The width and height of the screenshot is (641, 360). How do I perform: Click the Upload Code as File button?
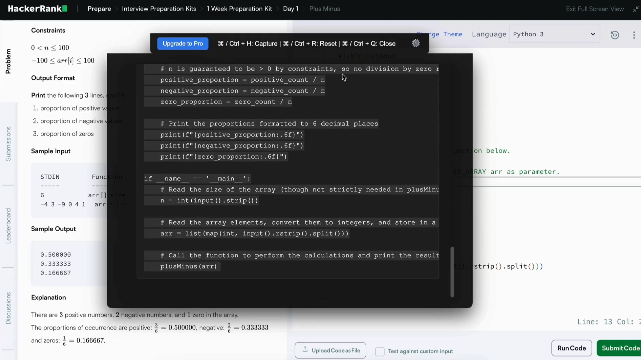[330, 350]
